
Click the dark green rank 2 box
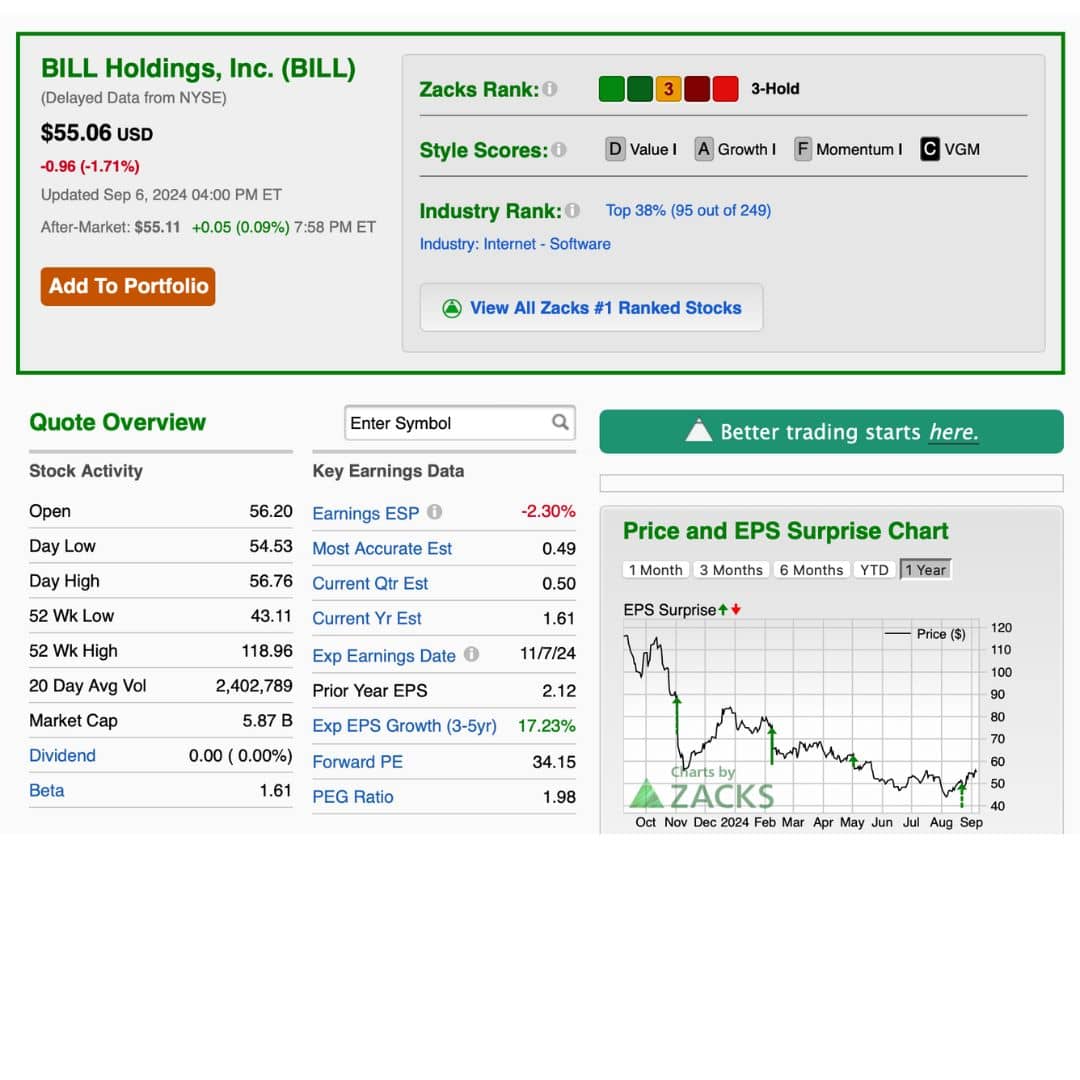pos(640,89)
